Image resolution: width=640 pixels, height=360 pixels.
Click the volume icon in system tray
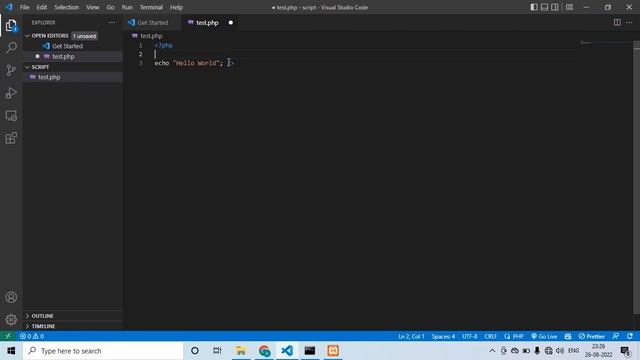coord(560,351)
